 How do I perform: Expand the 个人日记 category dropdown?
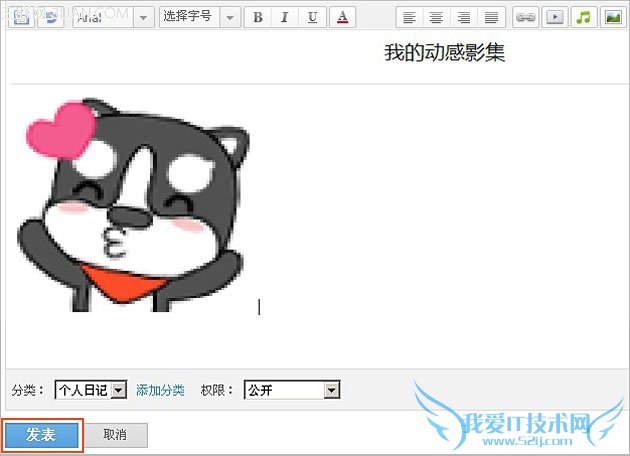click(119, 390)
